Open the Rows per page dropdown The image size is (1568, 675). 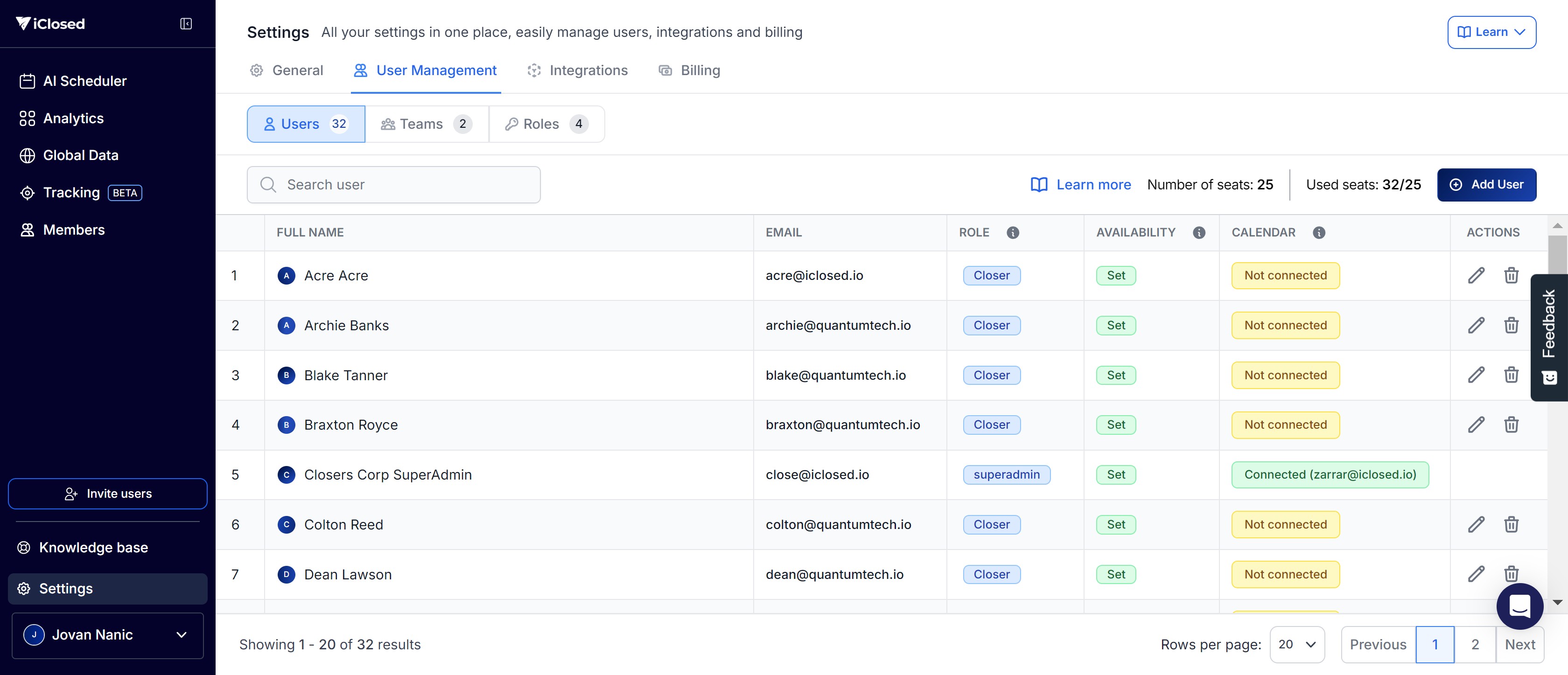coord(1297,645)
